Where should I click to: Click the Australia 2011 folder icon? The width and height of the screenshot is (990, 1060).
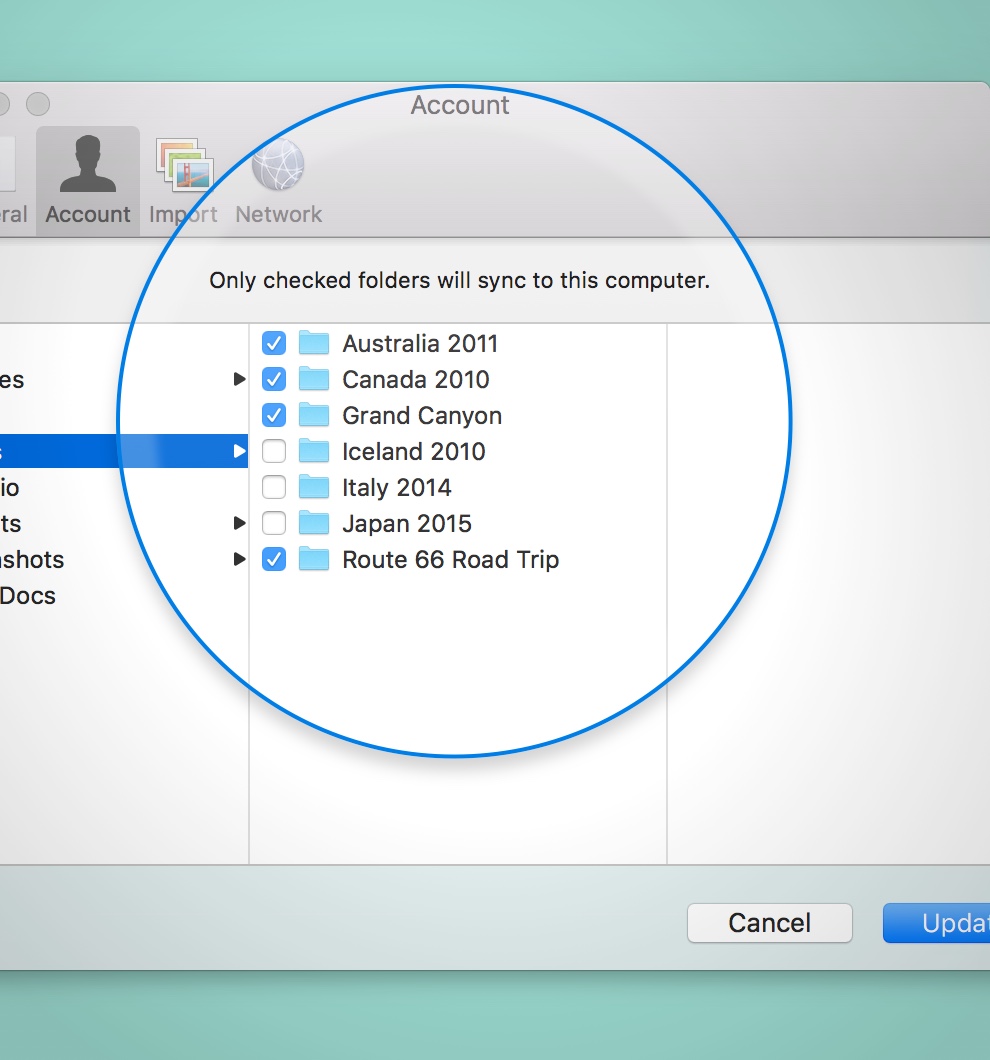click(x=314, y=344)
